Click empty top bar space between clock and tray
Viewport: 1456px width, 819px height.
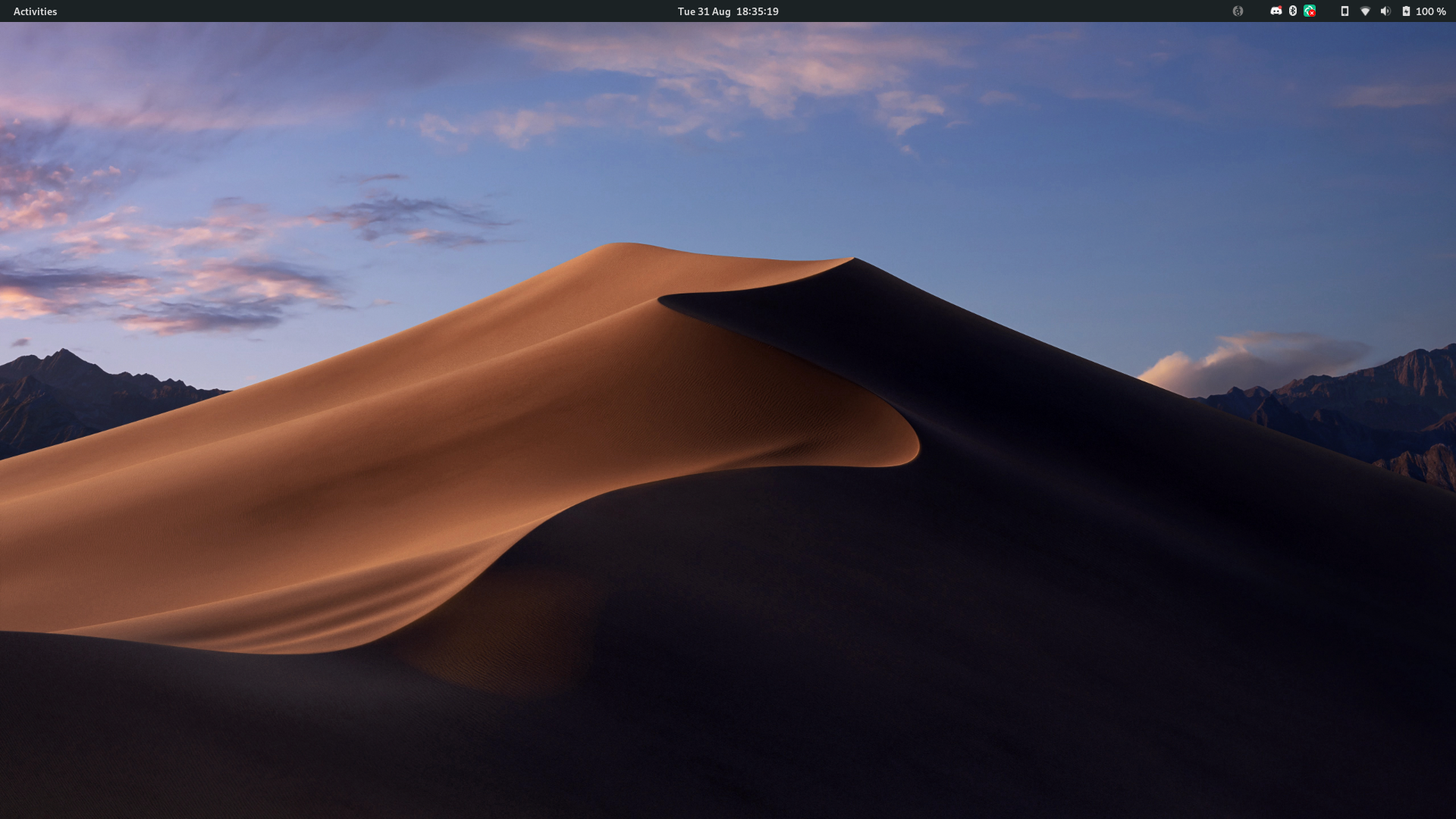click(986, 11)
